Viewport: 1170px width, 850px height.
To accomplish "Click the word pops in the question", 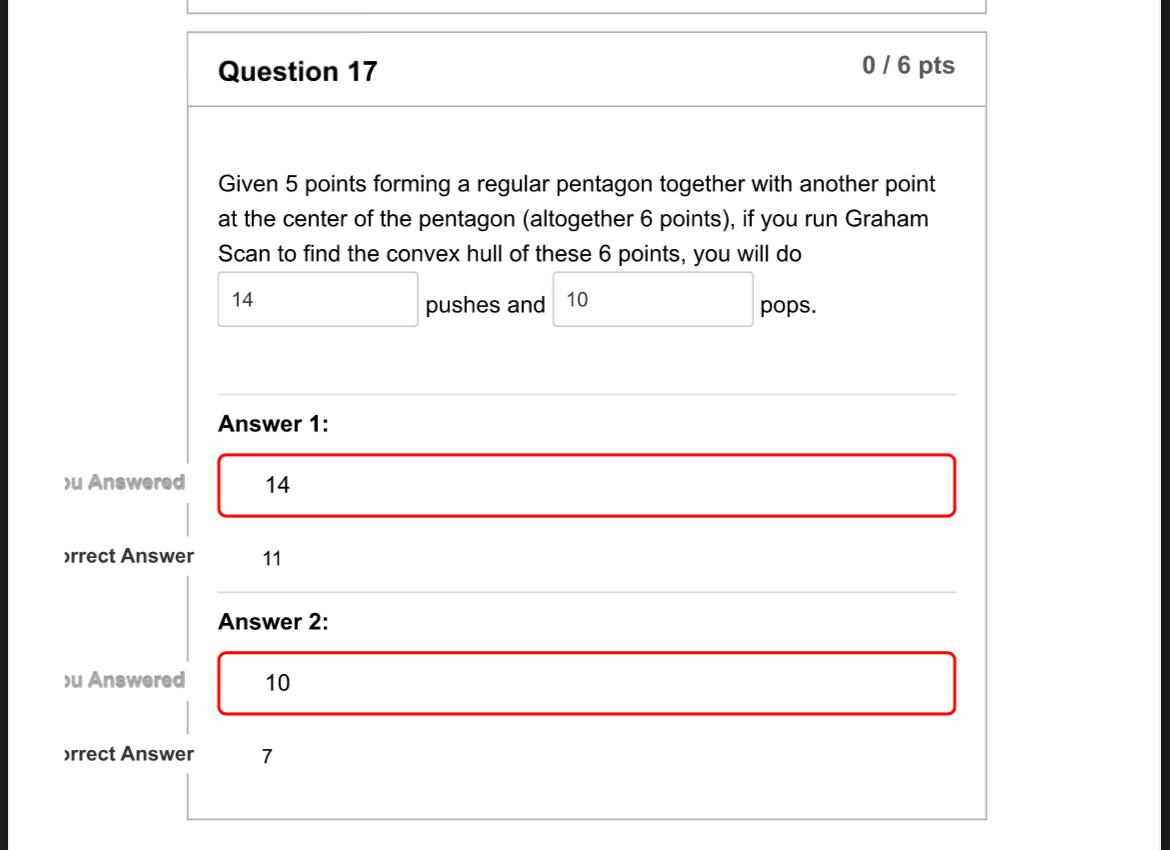I will pyautogui.click(x=789, y=305).
